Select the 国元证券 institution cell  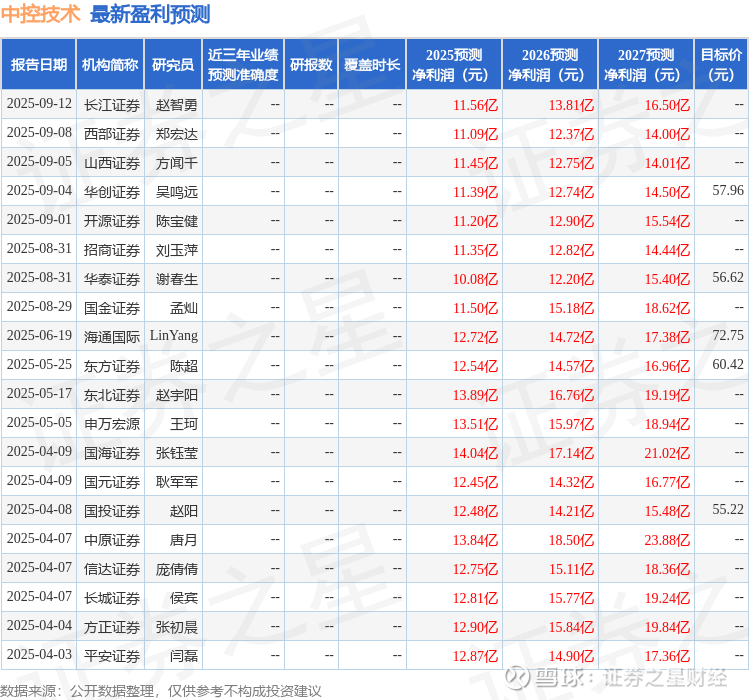112,482
